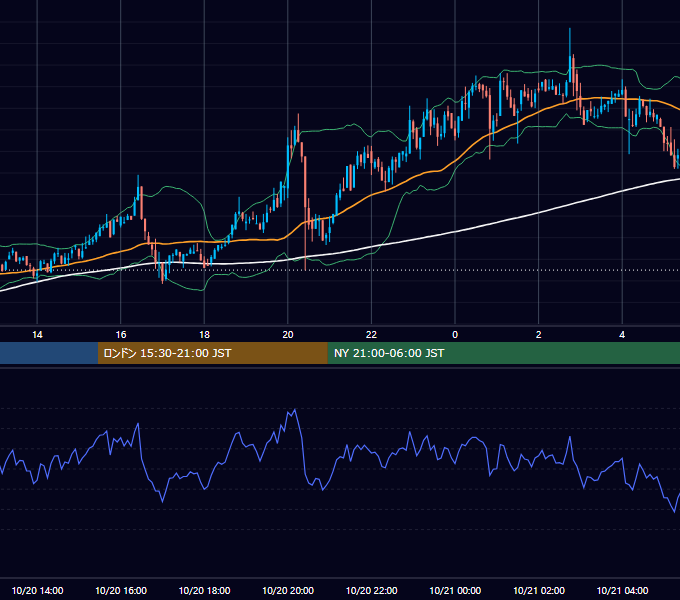Image resolution: width=680 pixels, height=600 pixels.
Task: Click the hour label 4 on price chart axis
Action: [622, 335]
